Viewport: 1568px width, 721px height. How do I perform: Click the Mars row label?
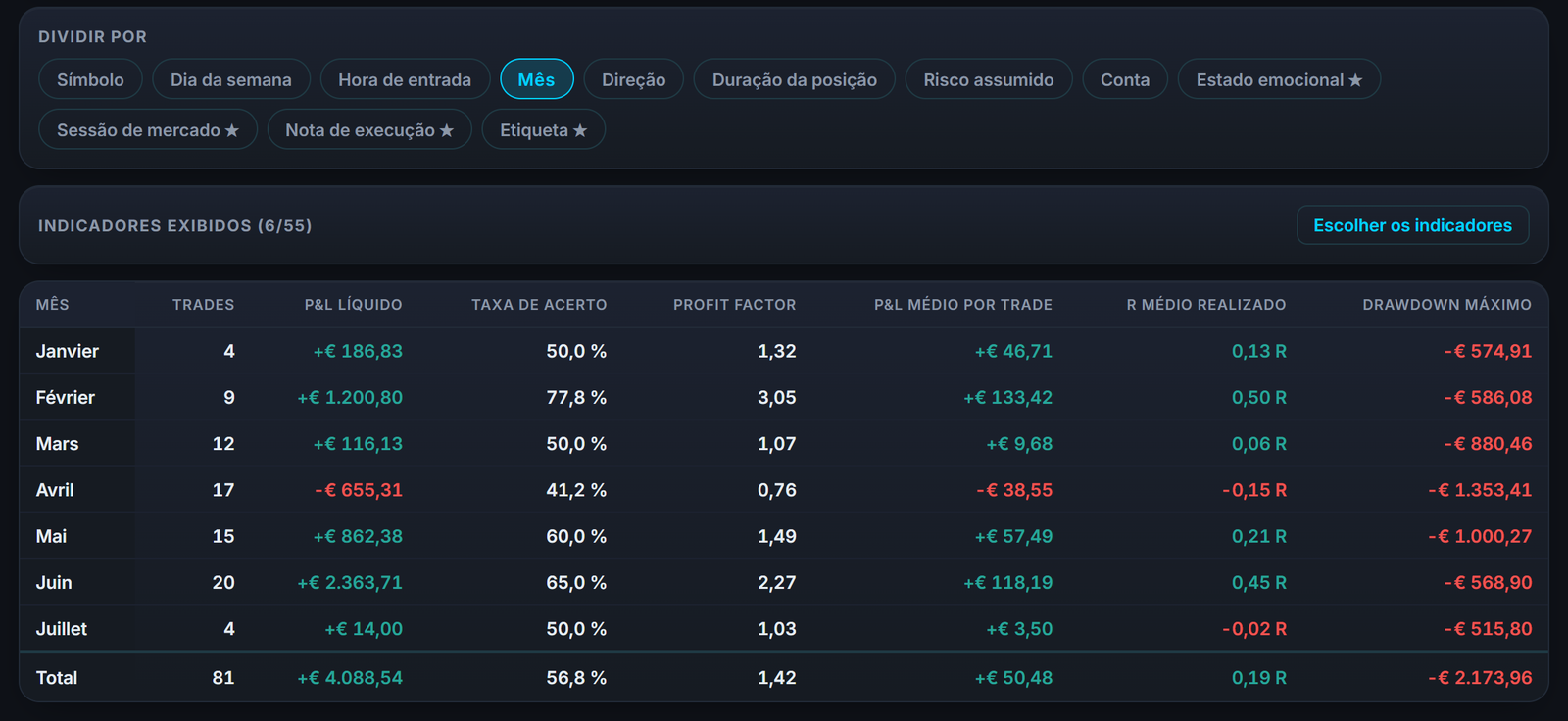click(x=57, y=443)
